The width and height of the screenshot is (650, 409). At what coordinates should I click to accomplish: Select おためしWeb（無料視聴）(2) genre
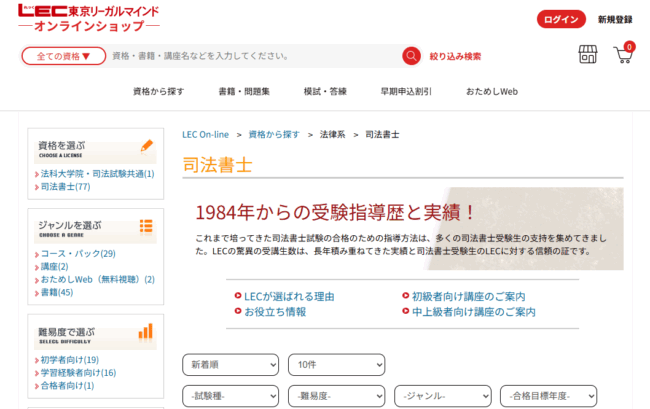click(x=97, y=279)
